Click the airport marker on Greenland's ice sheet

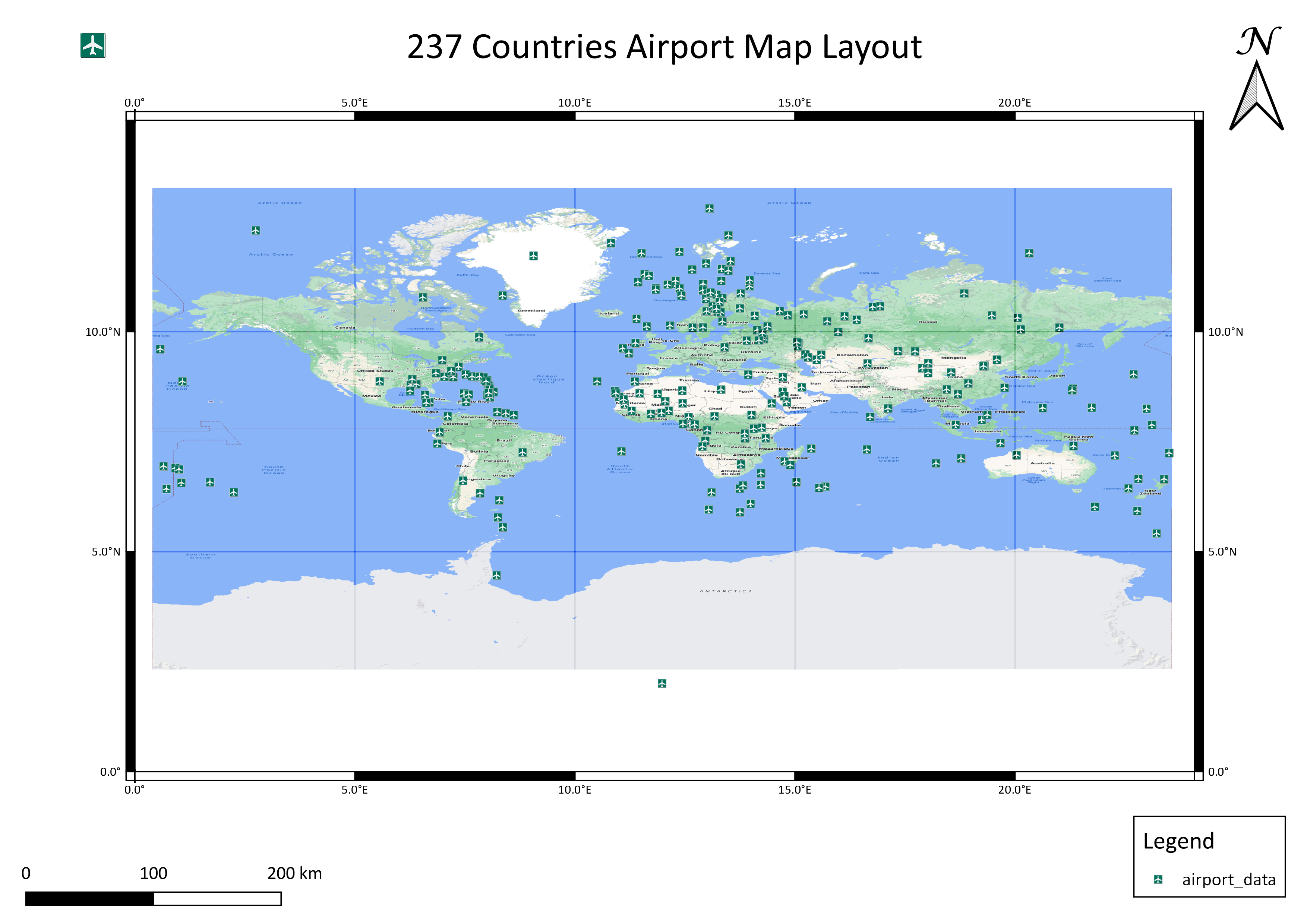(533, 256)
